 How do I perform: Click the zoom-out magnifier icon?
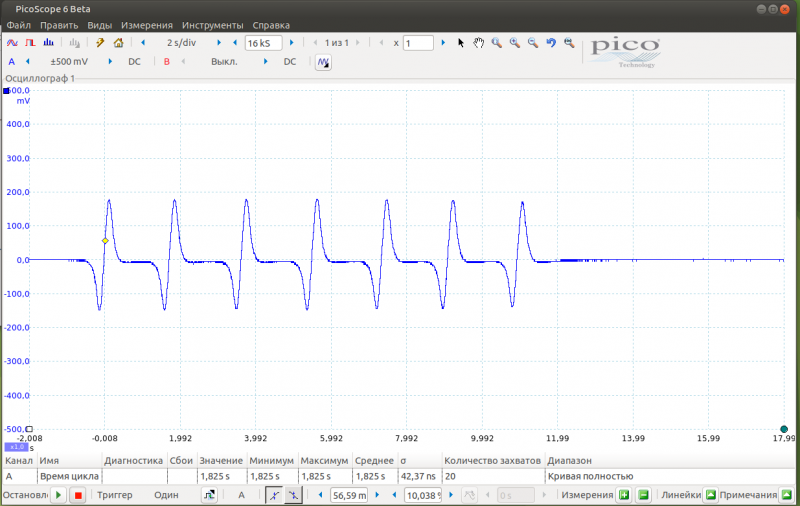[532, 43]
